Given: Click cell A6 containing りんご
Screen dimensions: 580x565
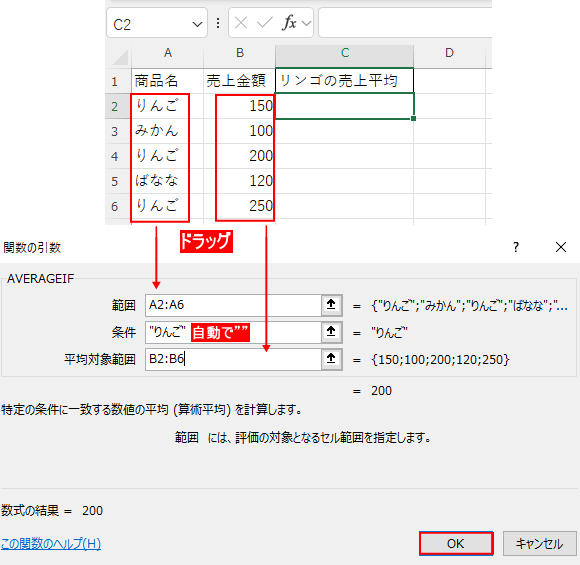Looking at the screenshot, I should [167, 206].
